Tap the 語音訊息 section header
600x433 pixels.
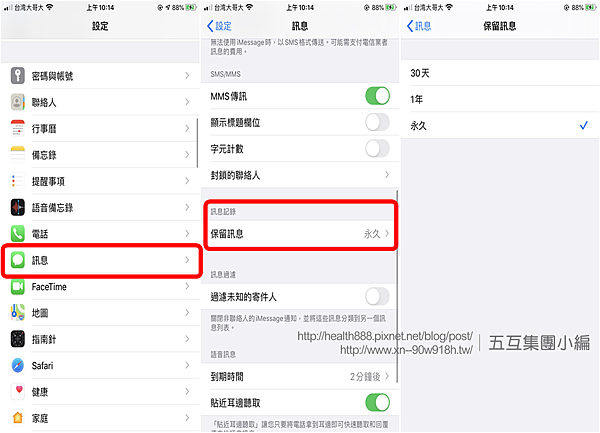pyautogui.click(x=223, y=355)
